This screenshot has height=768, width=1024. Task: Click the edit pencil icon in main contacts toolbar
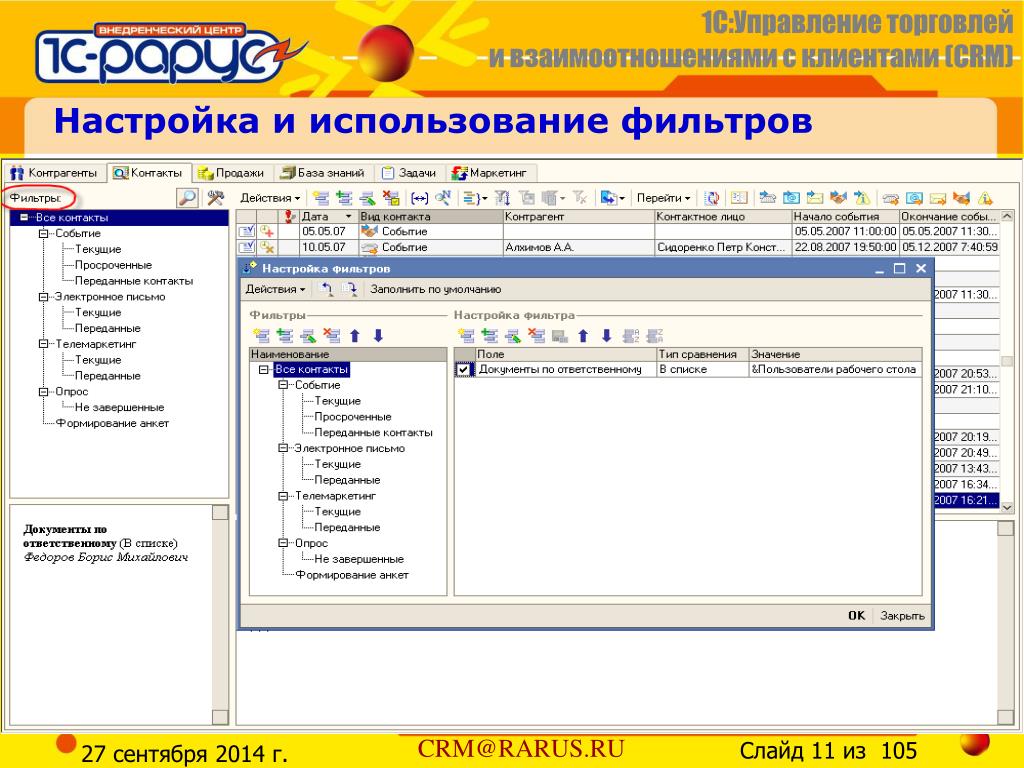[x=367, y=198]
